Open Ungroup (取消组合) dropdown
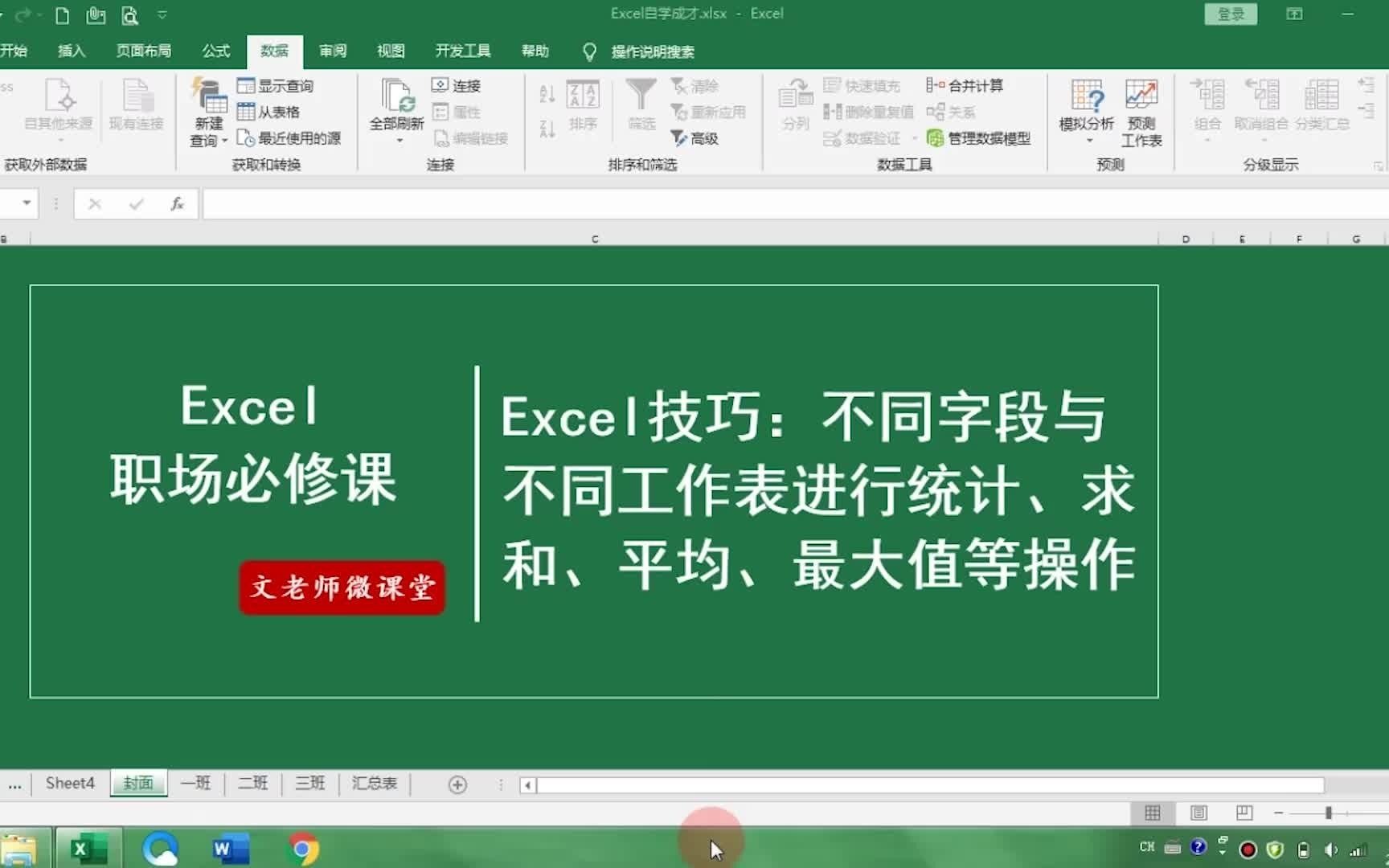This screenshot has width=1389, height=868. click(1261, 111)
